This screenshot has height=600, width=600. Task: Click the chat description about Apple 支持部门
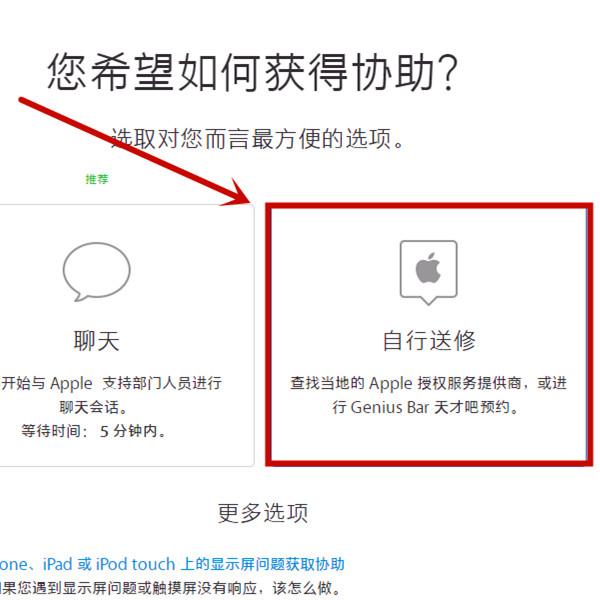111,383
